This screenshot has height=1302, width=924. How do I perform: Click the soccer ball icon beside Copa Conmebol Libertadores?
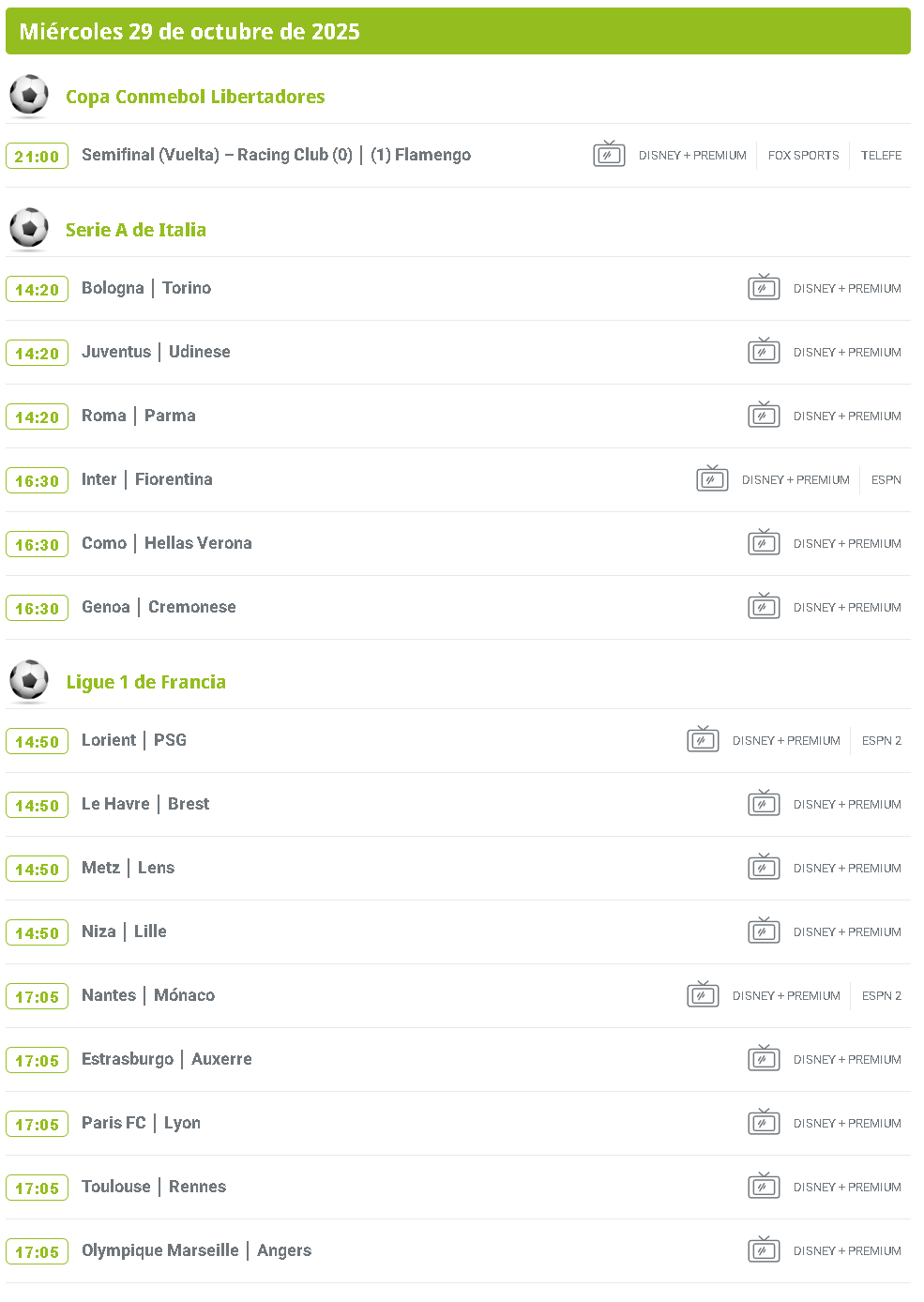pyautogui.click(x=29, y=95)
